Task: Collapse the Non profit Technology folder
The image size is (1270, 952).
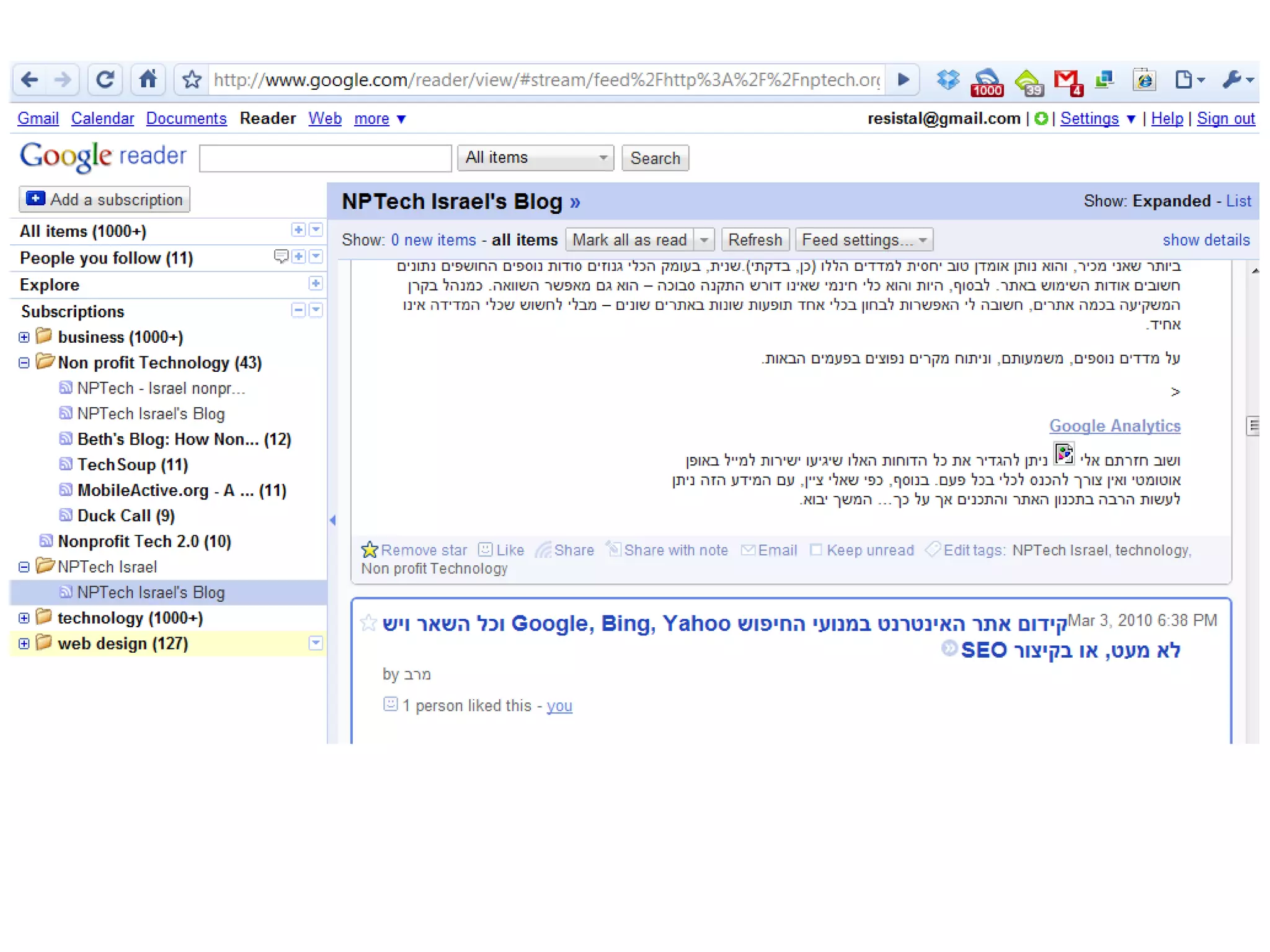Action: (24, 363)
